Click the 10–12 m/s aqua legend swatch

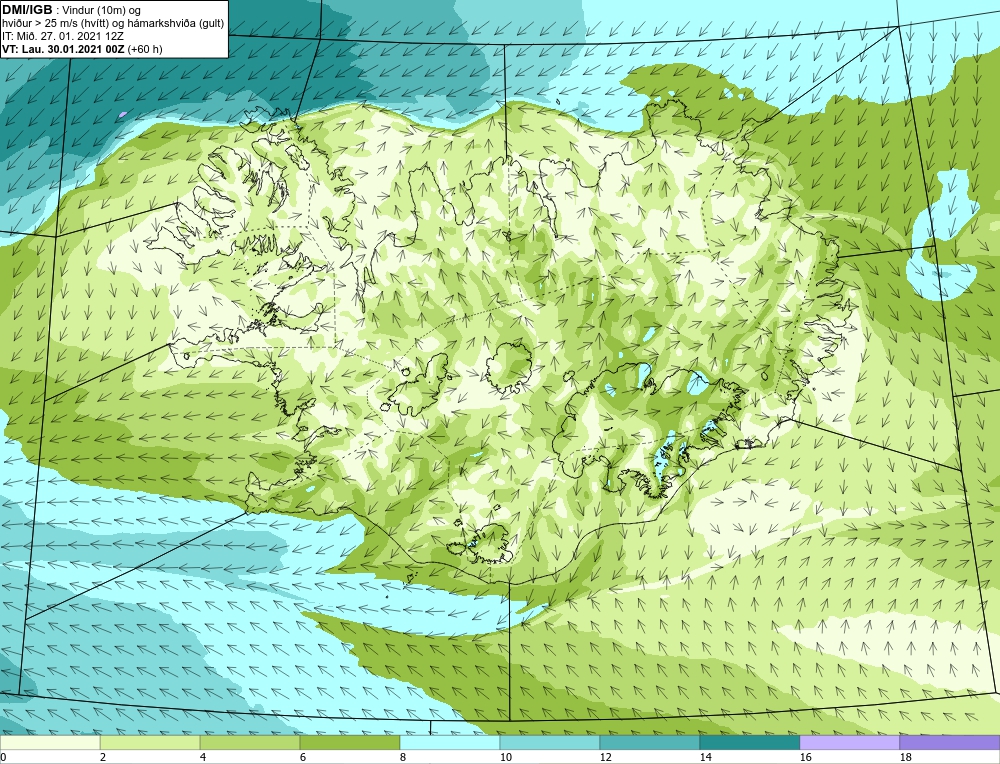click(x=550, y=742)
